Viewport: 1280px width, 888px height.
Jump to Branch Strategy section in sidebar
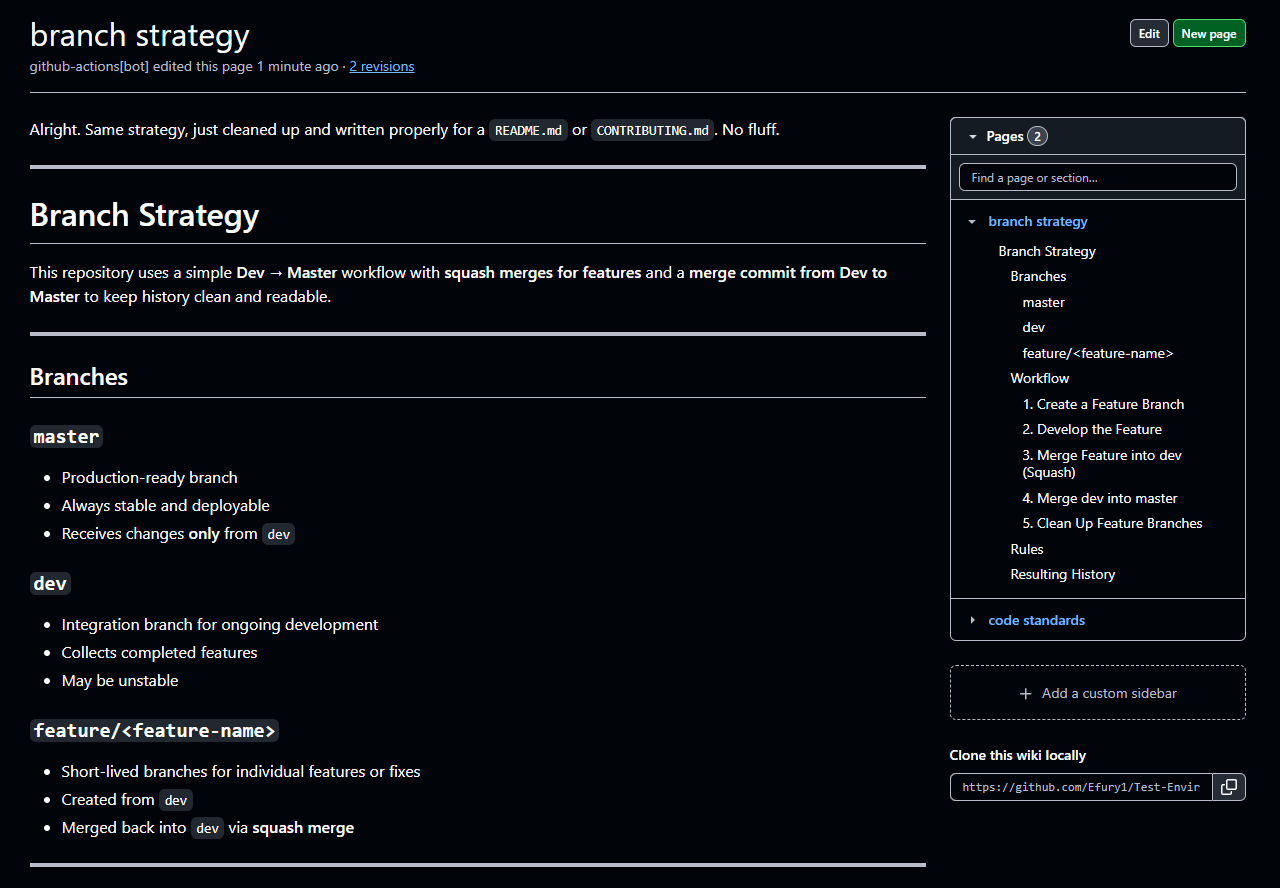coord(1047,252)
